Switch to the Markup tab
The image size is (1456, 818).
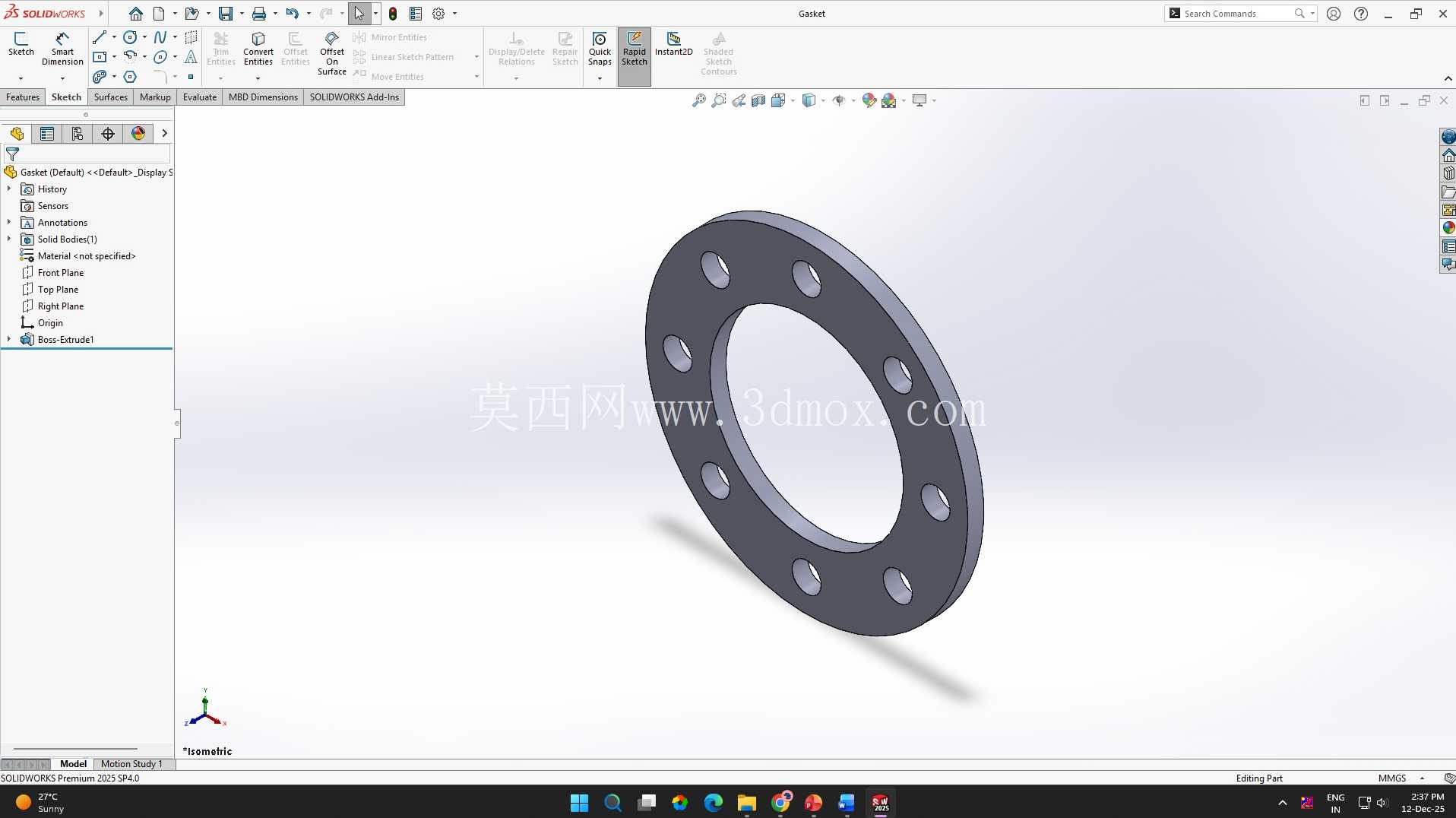pos(155,97)
